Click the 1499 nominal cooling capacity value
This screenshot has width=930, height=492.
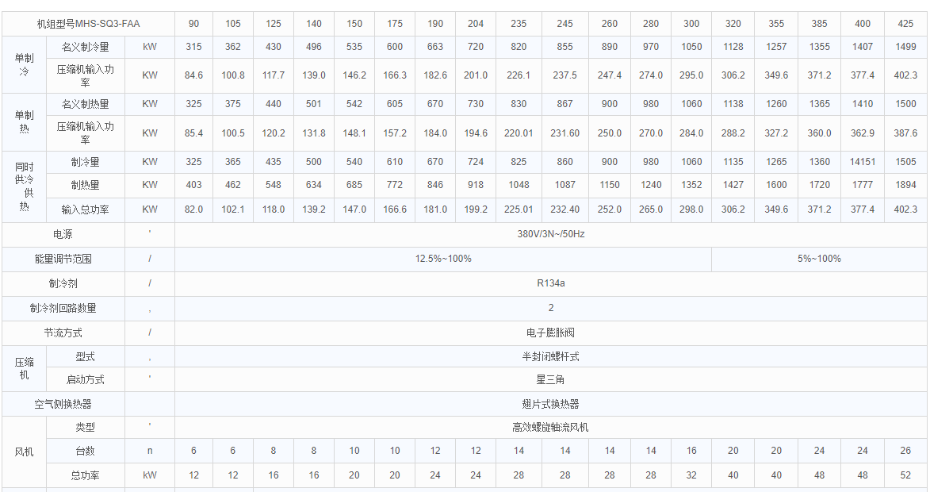906,45
